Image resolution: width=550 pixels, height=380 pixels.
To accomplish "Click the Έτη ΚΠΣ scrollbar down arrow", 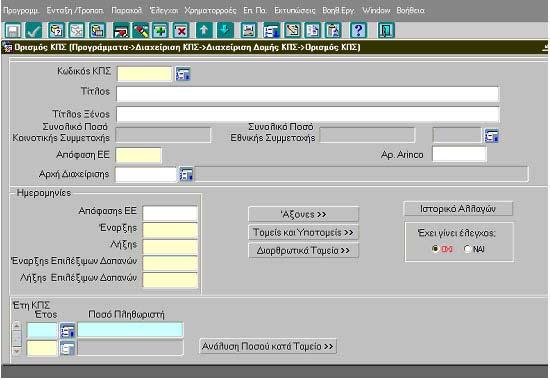I will [x=16, y=351].
